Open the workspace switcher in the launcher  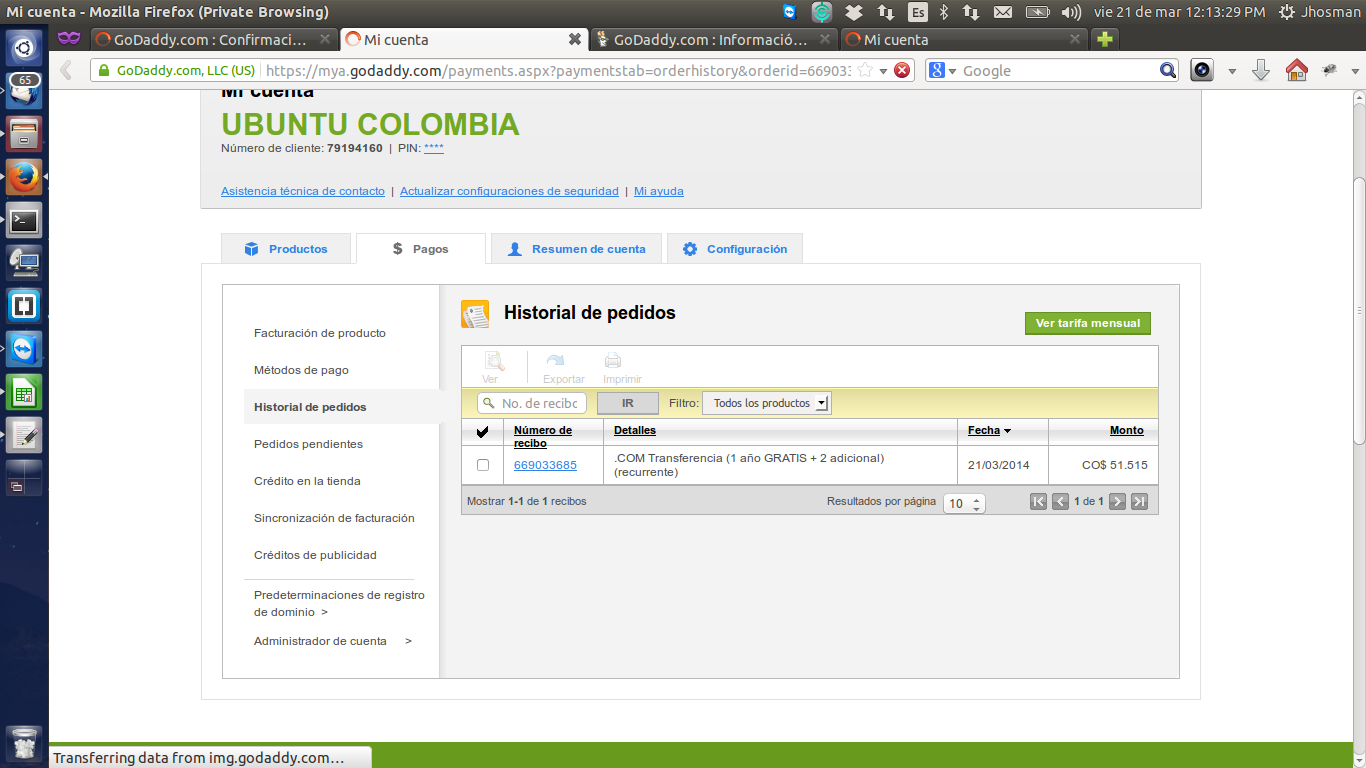24,478
